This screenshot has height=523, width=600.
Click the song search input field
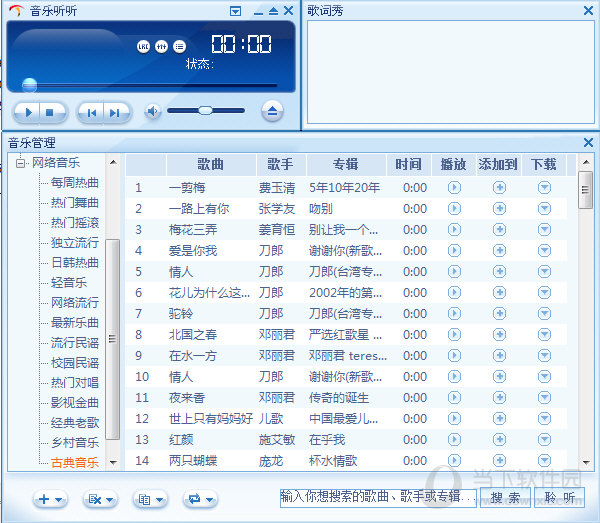click(378, 497)
